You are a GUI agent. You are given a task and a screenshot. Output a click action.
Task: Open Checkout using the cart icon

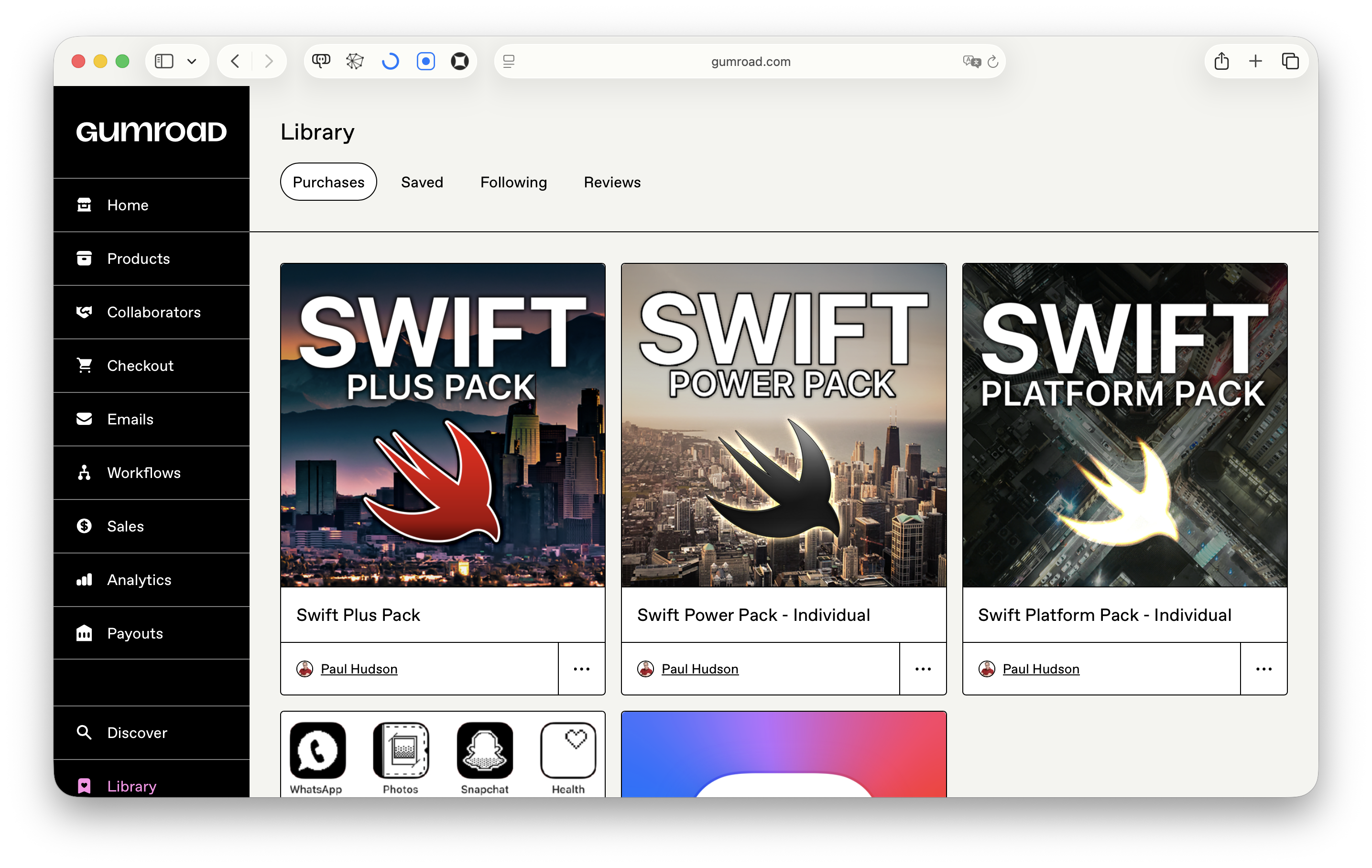click(x=84, y=365)
